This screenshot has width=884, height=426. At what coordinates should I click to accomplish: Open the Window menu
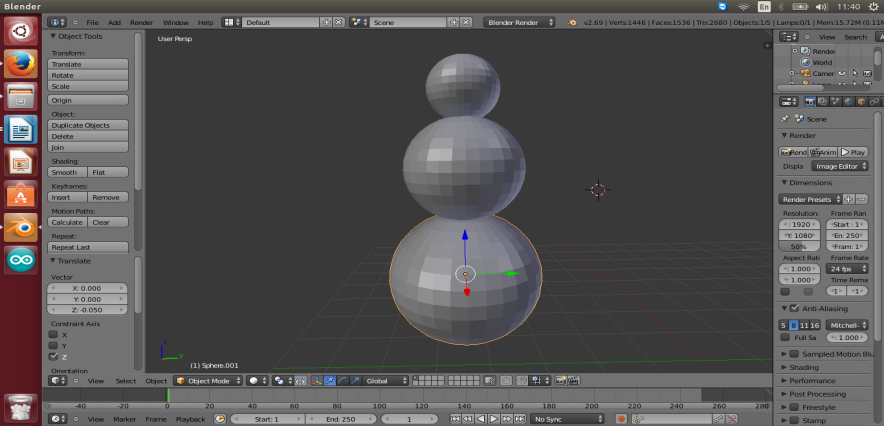(175, 23)
